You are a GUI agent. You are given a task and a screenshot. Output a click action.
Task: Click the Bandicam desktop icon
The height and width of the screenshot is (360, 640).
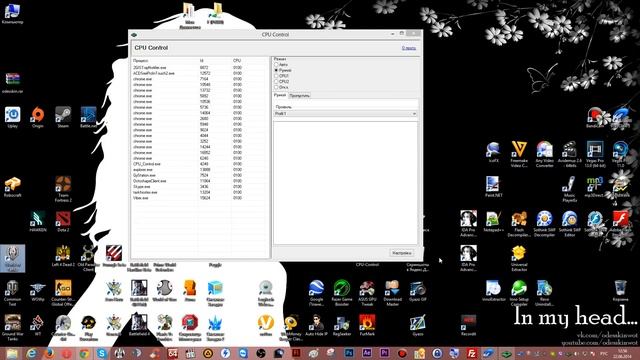(x=595, y=117)
